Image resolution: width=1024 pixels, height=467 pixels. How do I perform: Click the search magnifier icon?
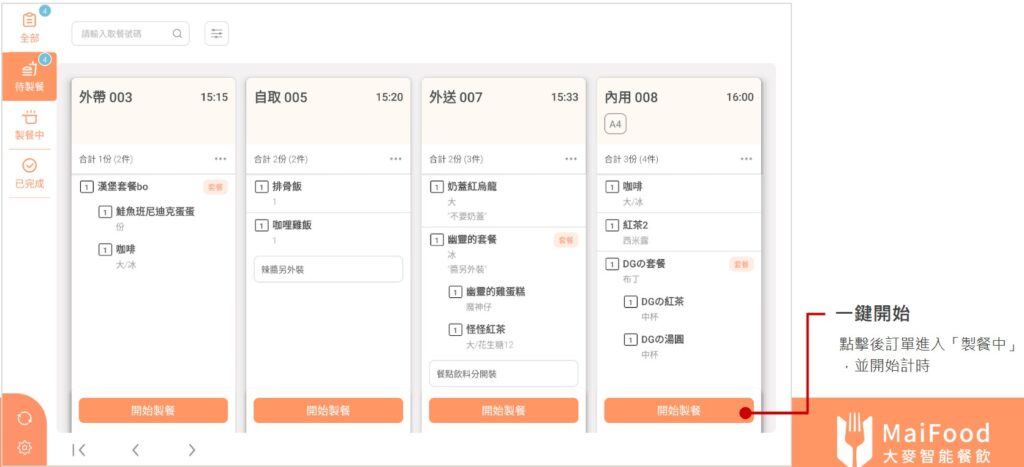(x=177, y=34)
